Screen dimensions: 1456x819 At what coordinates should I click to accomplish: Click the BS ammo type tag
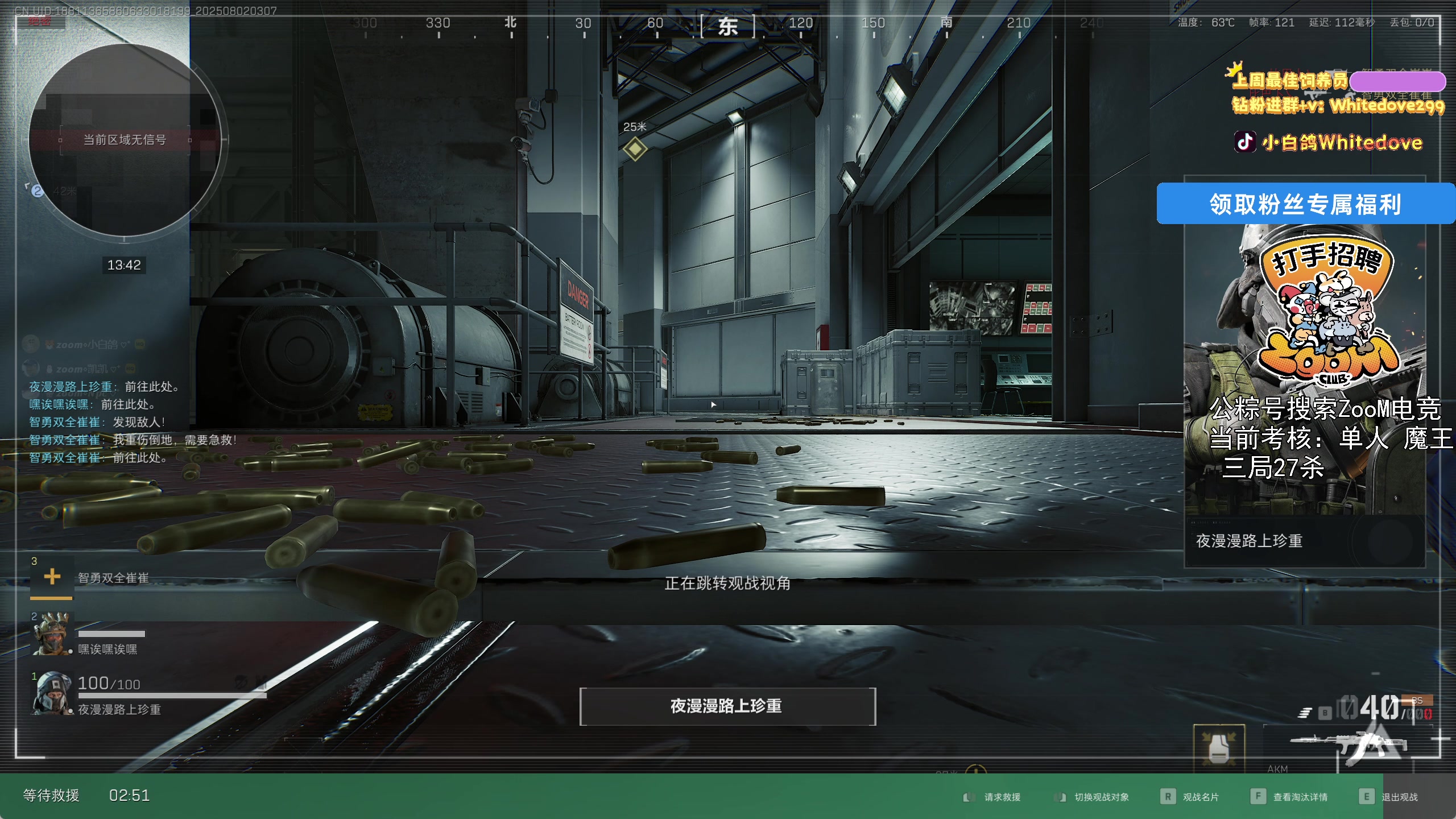1417,701
